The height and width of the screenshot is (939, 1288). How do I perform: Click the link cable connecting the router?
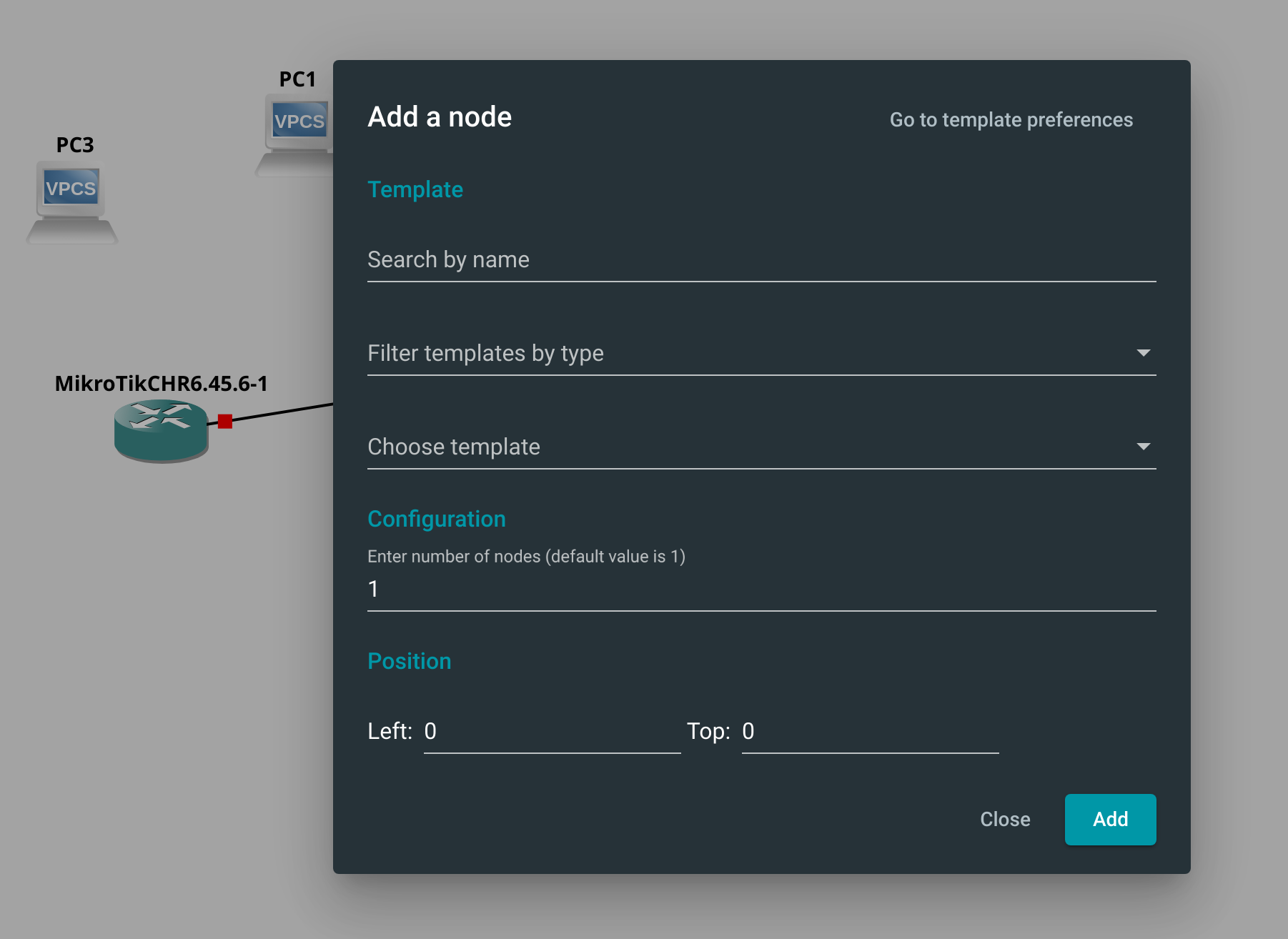coord(286,413)
